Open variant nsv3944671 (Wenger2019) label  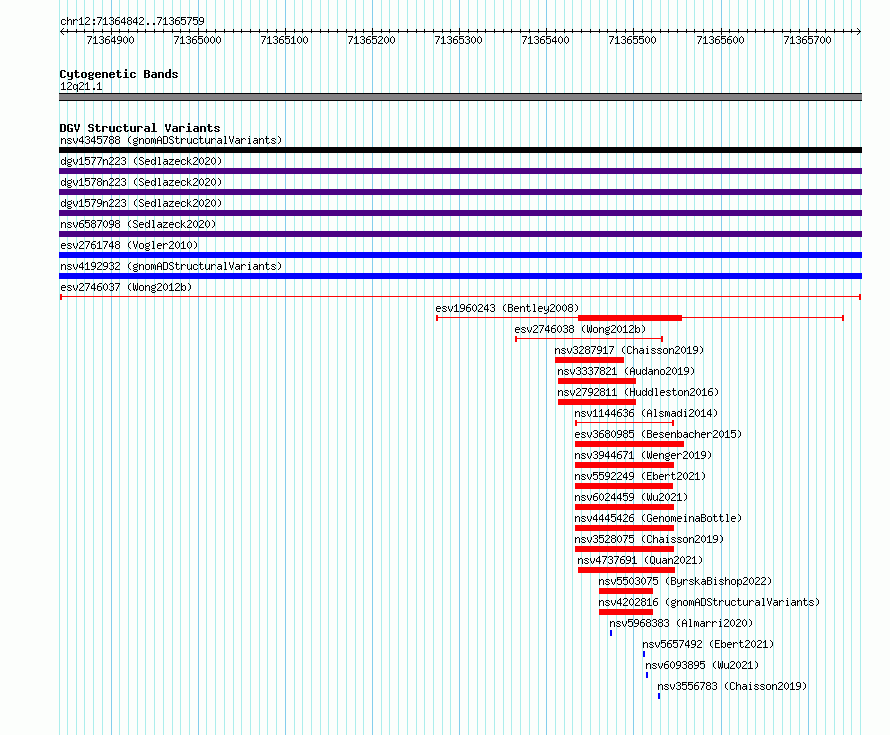click(x=643, y=455)
